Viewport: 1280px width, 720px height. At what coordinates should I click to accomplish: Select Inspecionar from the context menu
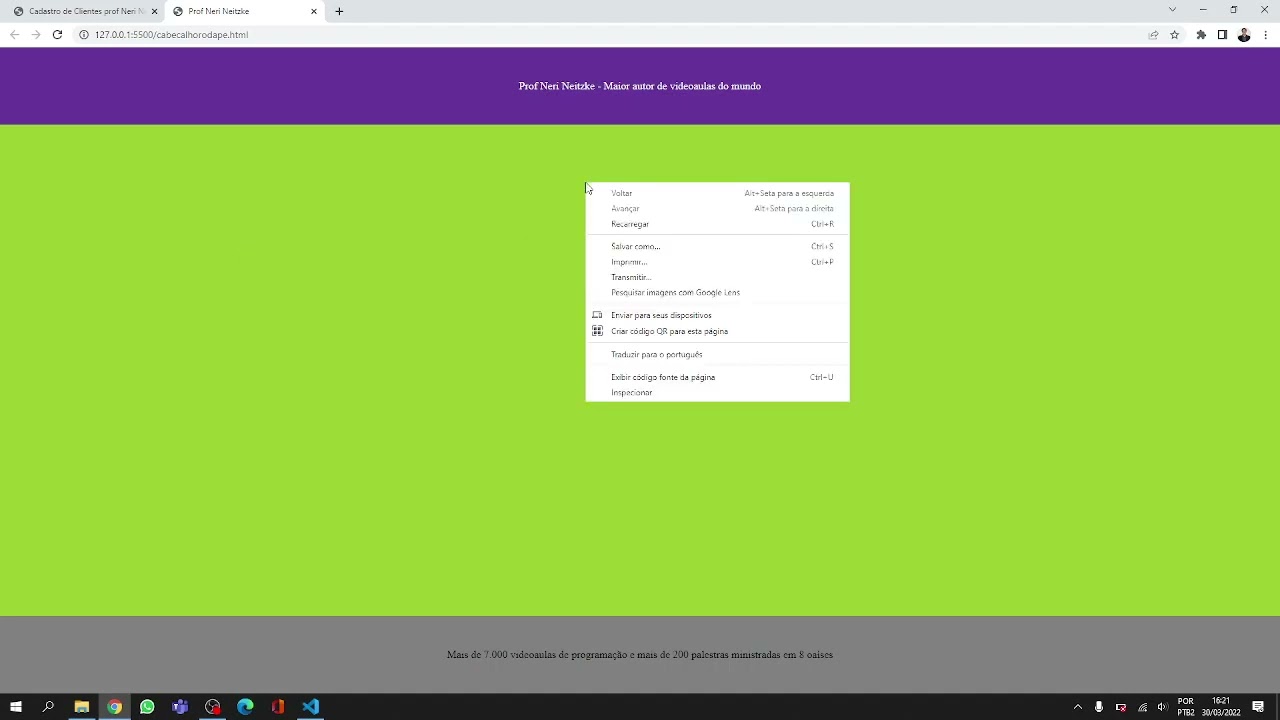717,393
